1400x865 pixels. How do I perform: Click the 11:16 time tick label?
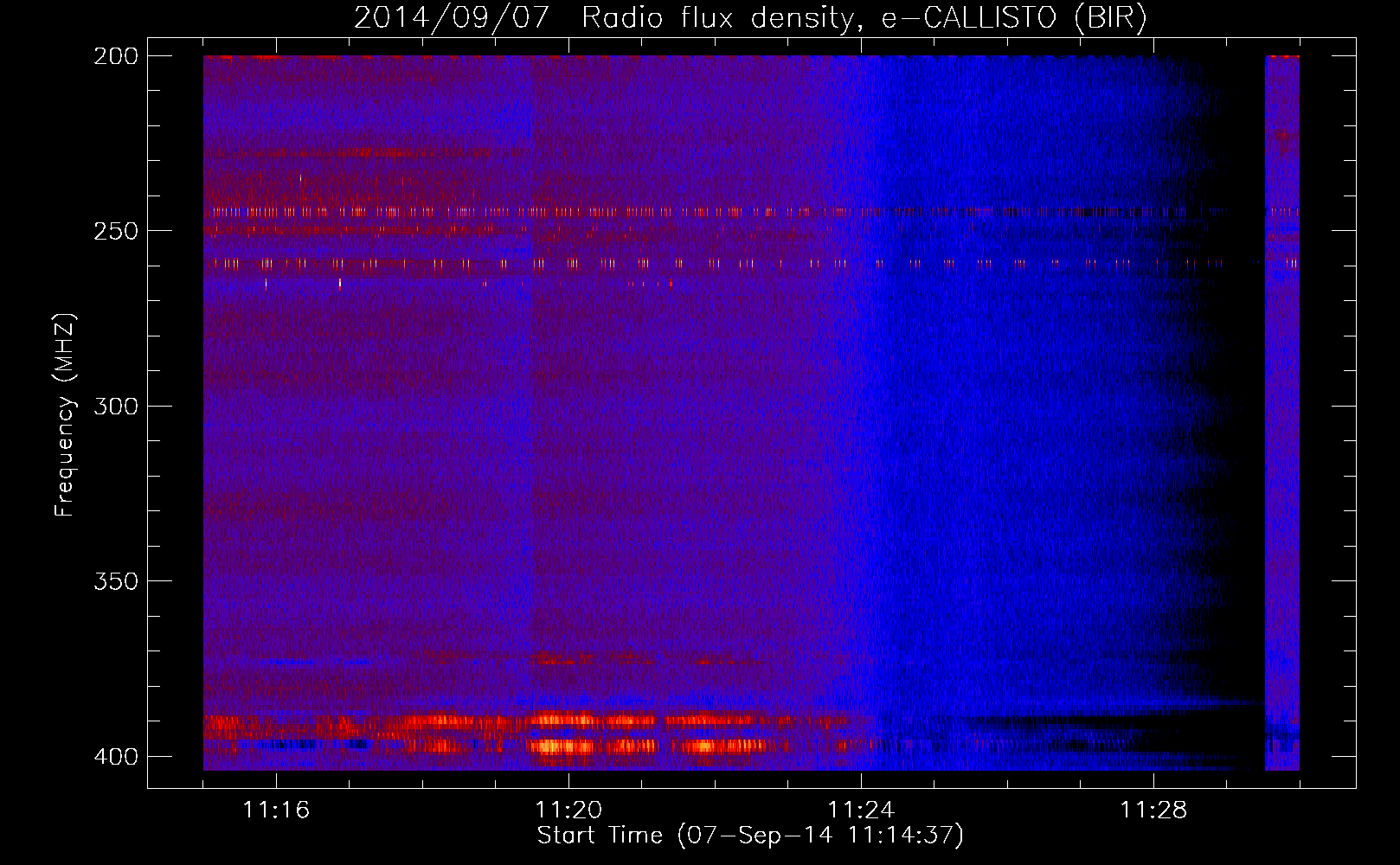click(276, 810)
